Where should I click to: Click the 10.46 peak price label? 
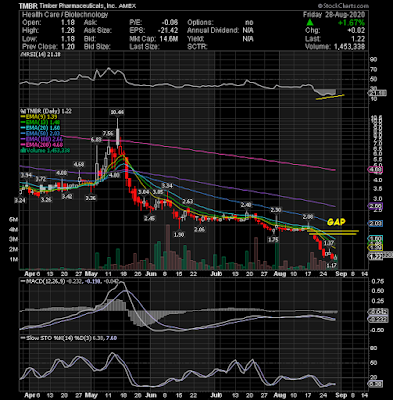(x=117, y=112)
